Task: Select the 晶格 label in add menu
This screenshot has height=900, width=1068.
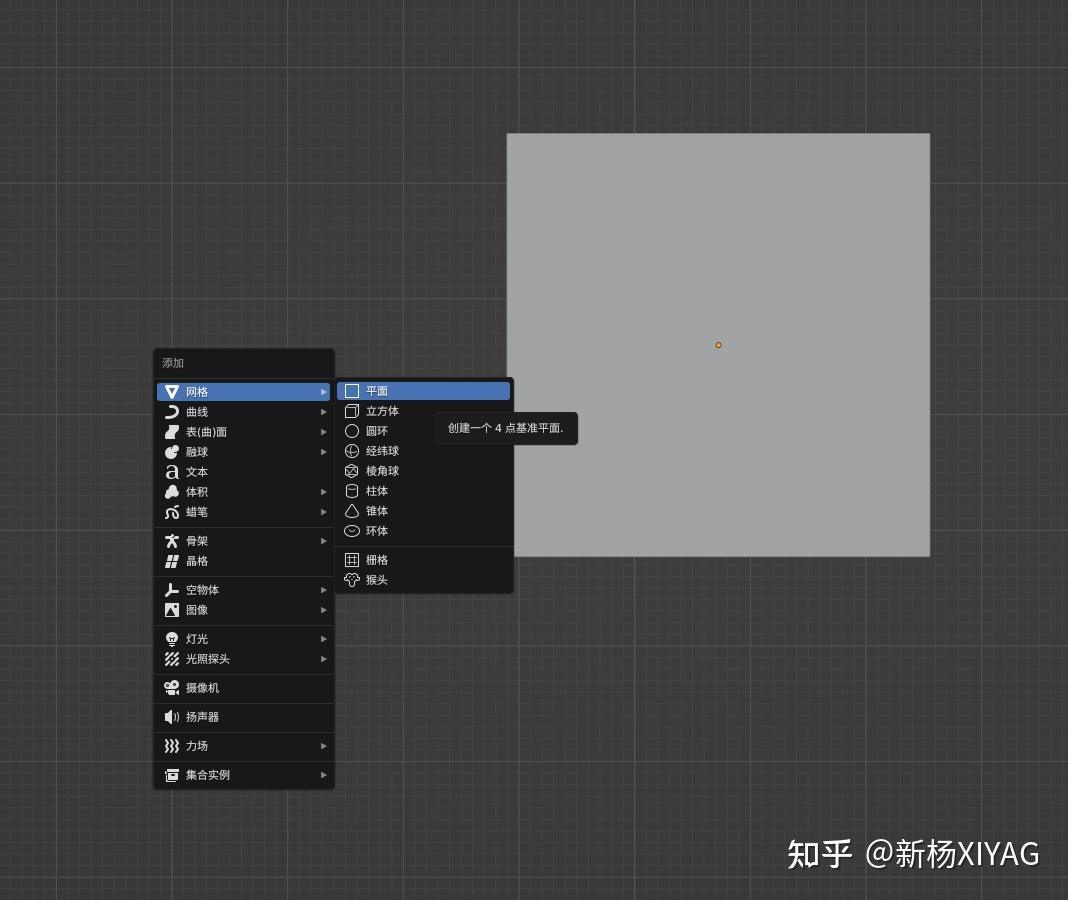Action: (x=197, y=561)
